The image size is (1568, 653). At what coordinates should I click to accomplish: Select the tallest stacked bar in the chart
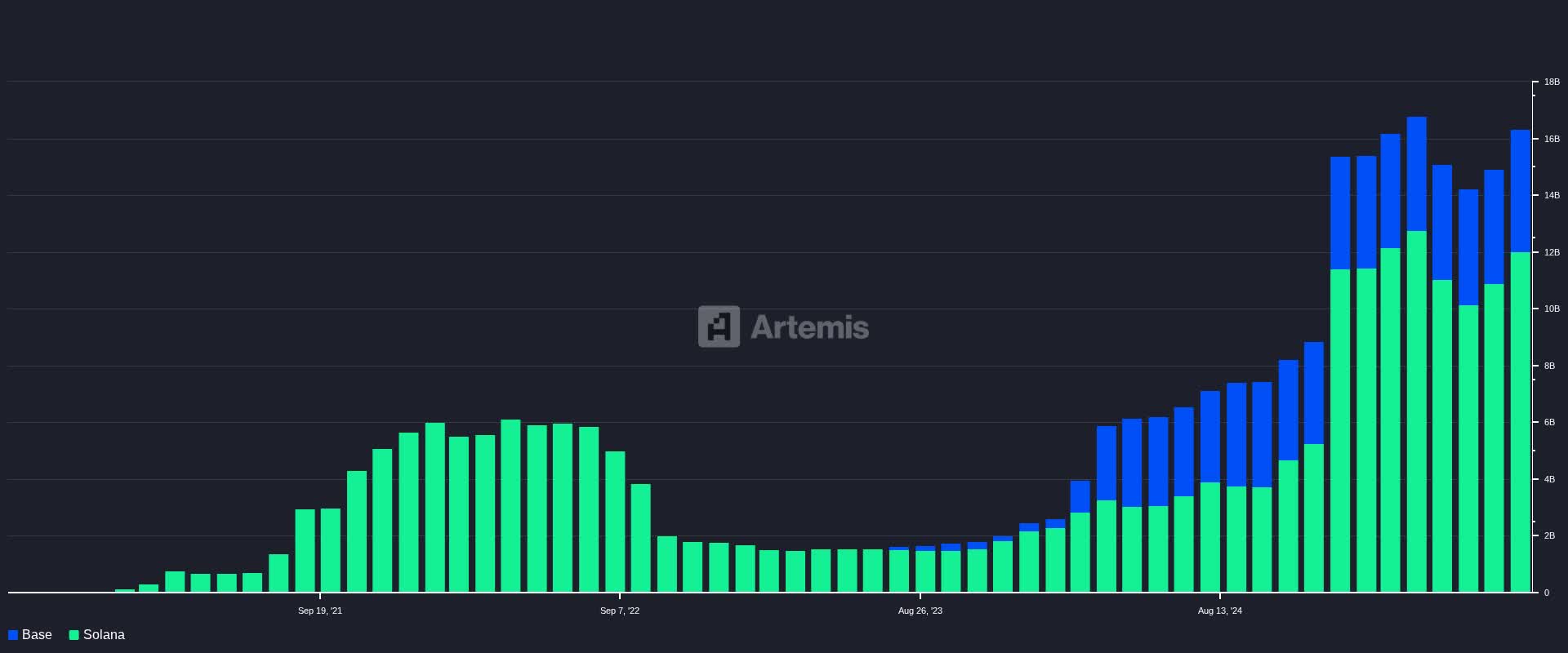click(1417, 354)
